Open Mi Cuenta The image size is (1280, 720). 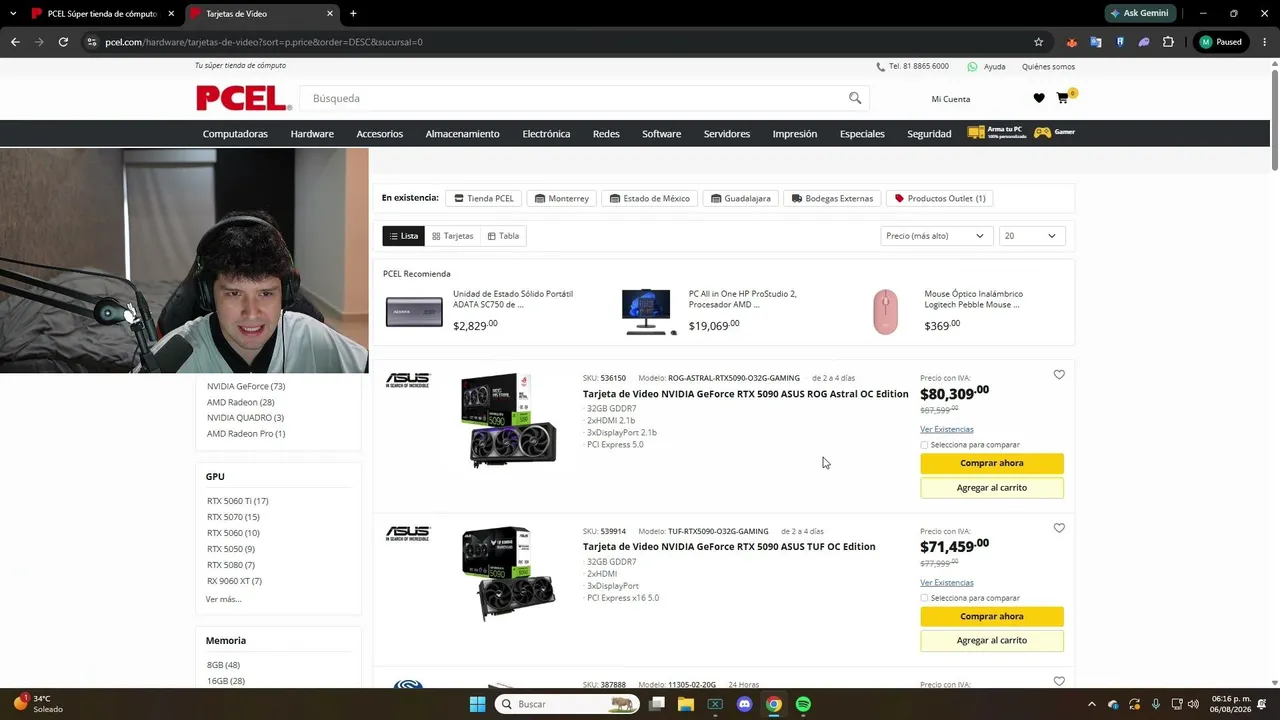pyautogui.click(x=951, y=99)
